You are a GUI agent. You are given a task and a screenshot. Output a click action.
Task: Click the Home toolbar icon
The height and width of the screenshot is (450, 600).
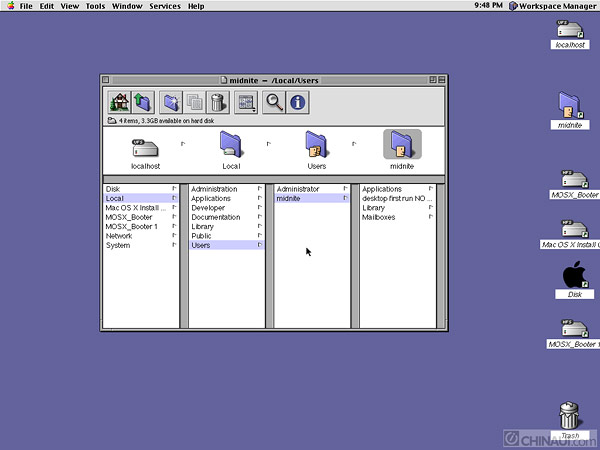(x=118, y=101)
